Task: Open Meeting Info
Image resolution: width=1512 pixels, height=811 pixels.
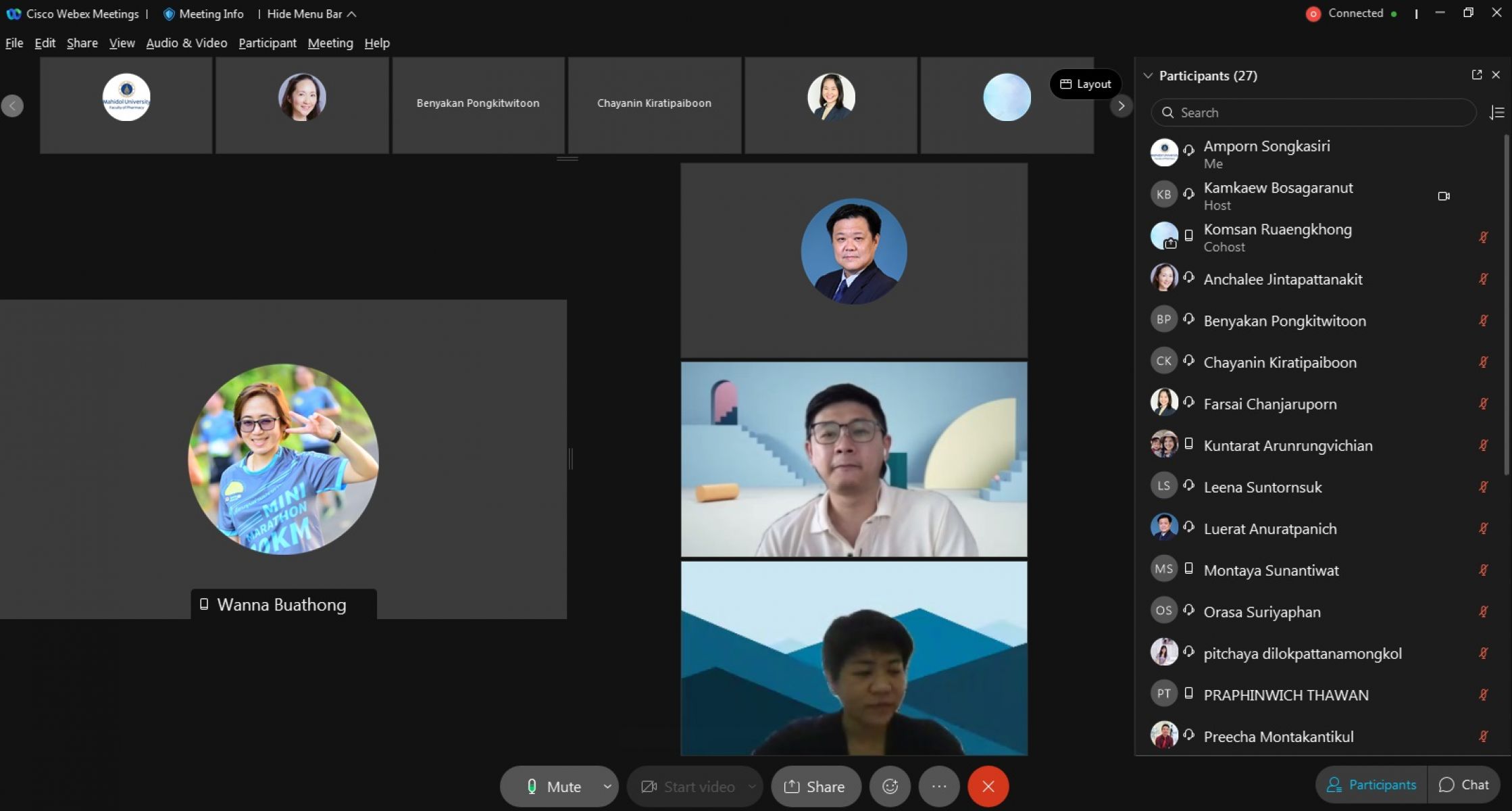Action: [x=203, y=14]
